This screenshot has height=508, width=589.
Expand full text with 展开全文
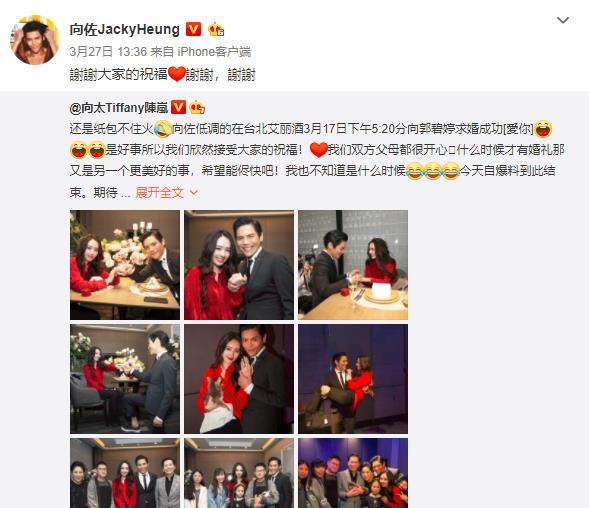pyautogui.click(x=166, y=193)
